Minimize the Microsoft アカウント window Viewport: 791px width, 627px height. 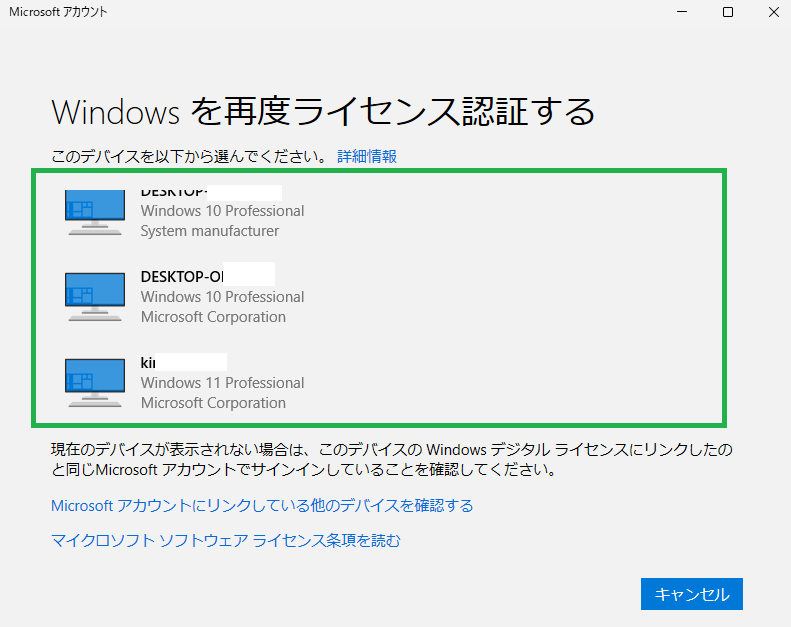point(682,12)
